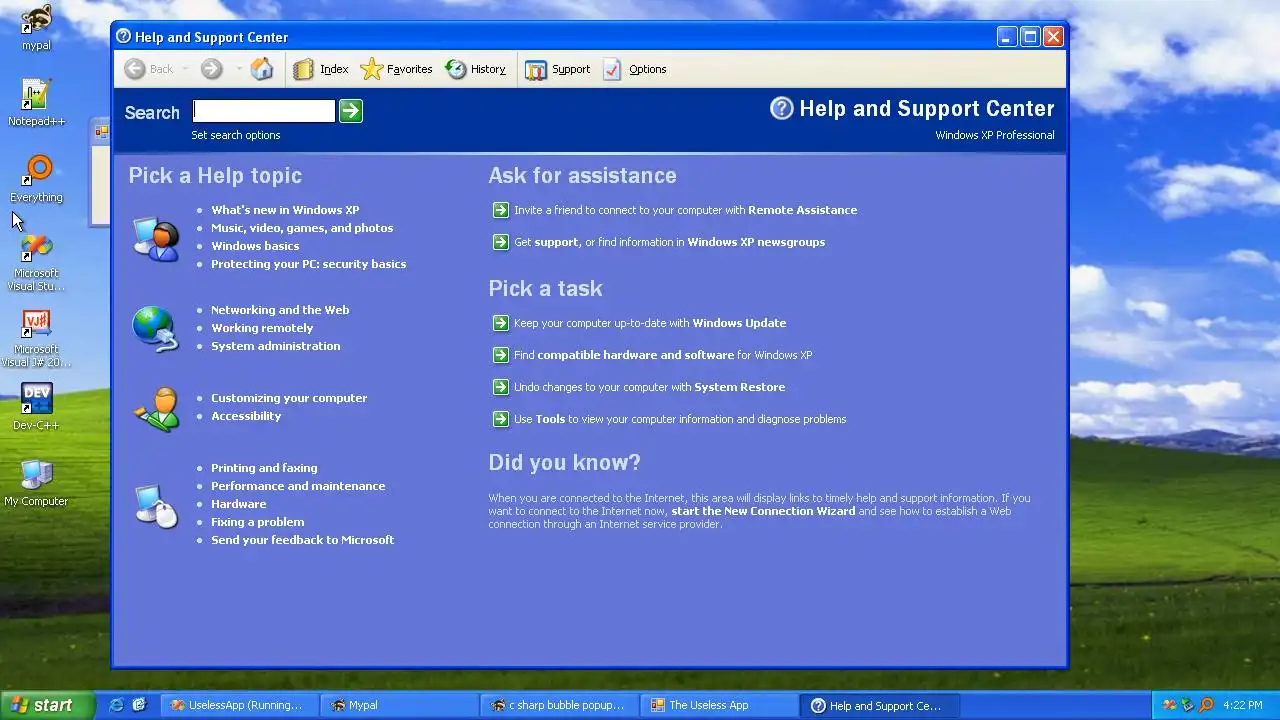Open the Start menu button
1280x720 pixels.
click(x=47, y=705)
